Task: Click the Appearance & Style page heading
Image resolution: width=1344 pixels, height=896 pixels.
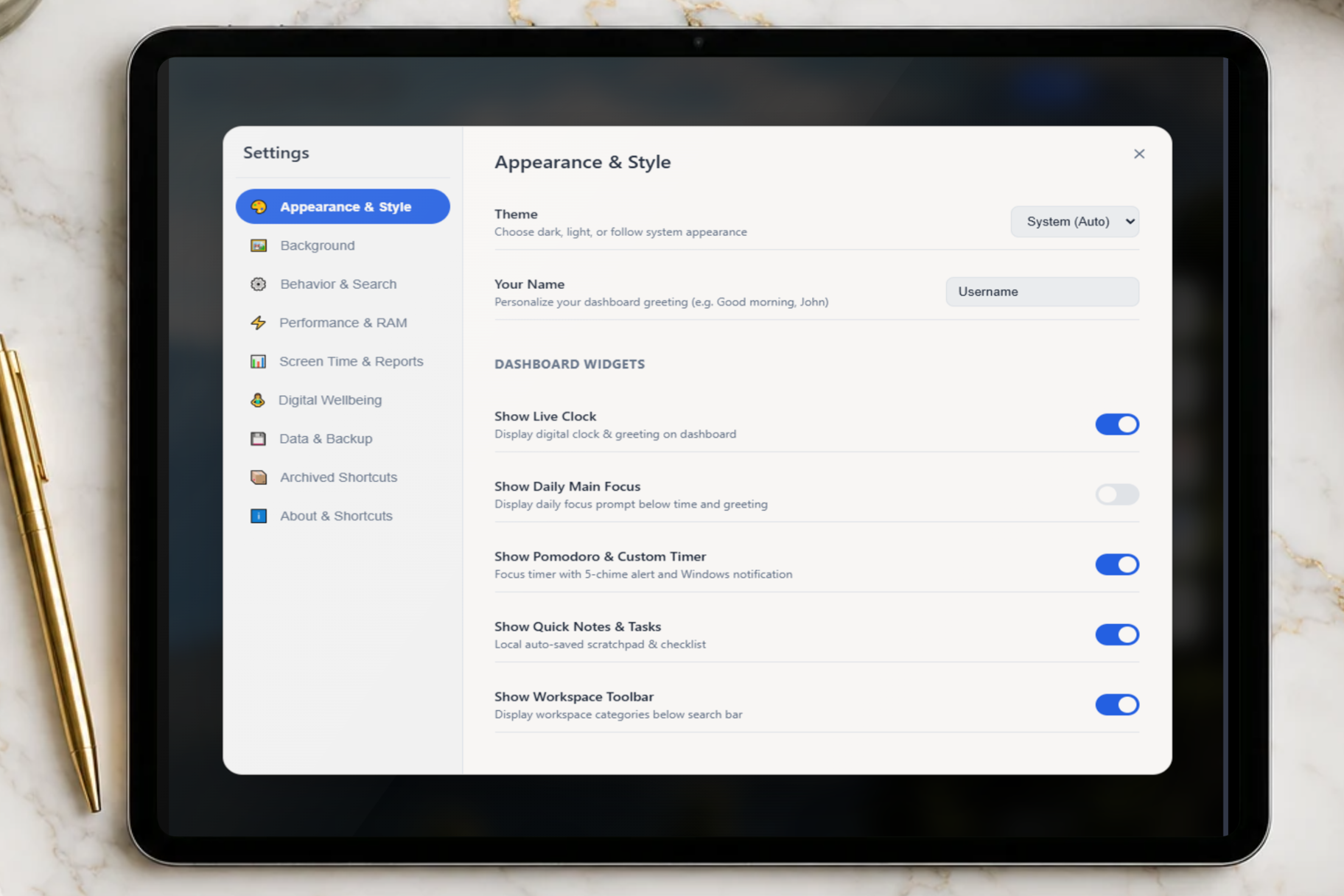Action: pos(582,162)
